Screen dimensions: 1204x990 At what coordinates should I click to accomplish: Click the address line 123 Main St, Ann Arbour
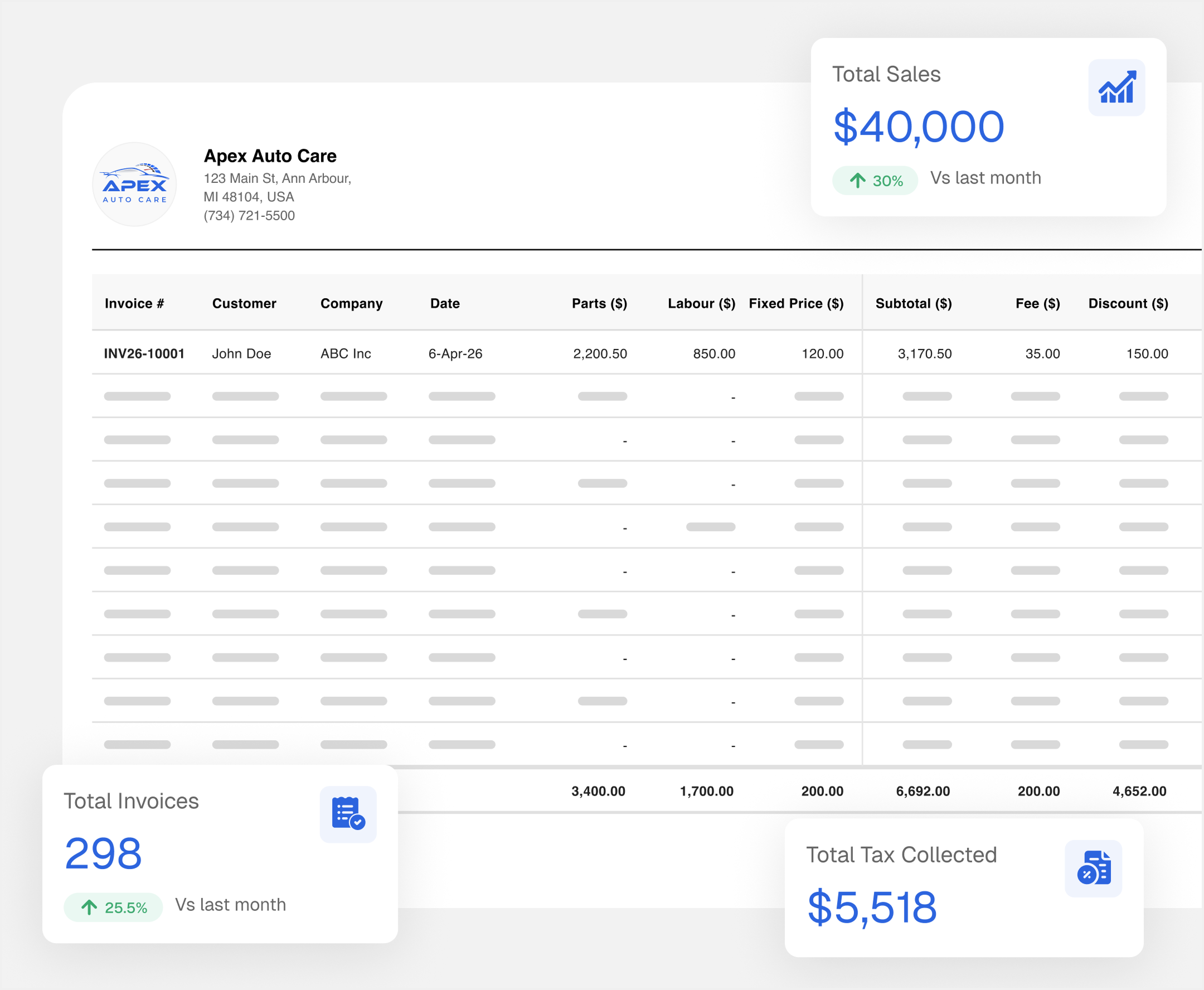coord(277,178)
